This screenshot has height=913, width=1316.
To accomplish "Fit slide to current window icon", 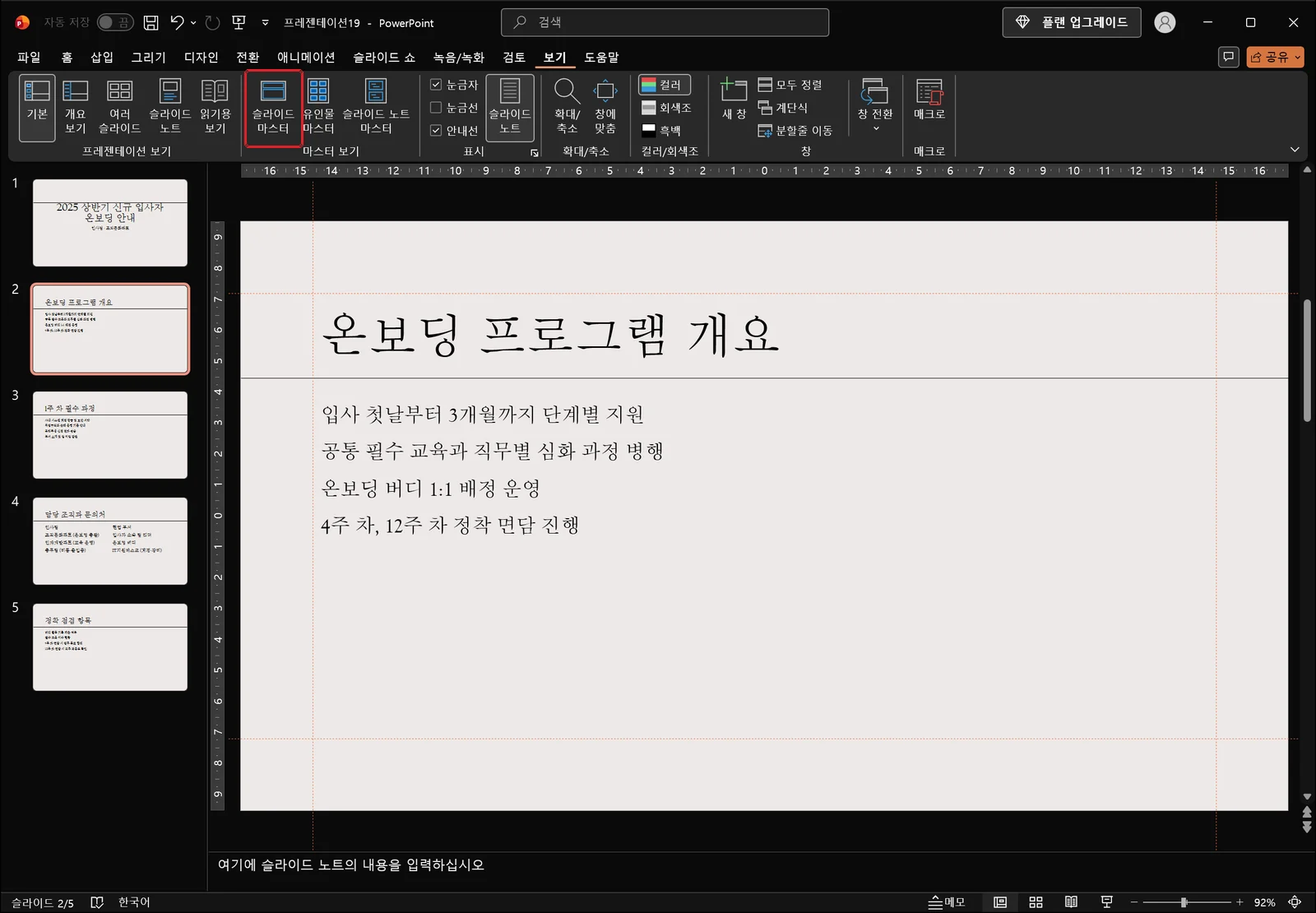I will coord(1295,902).
